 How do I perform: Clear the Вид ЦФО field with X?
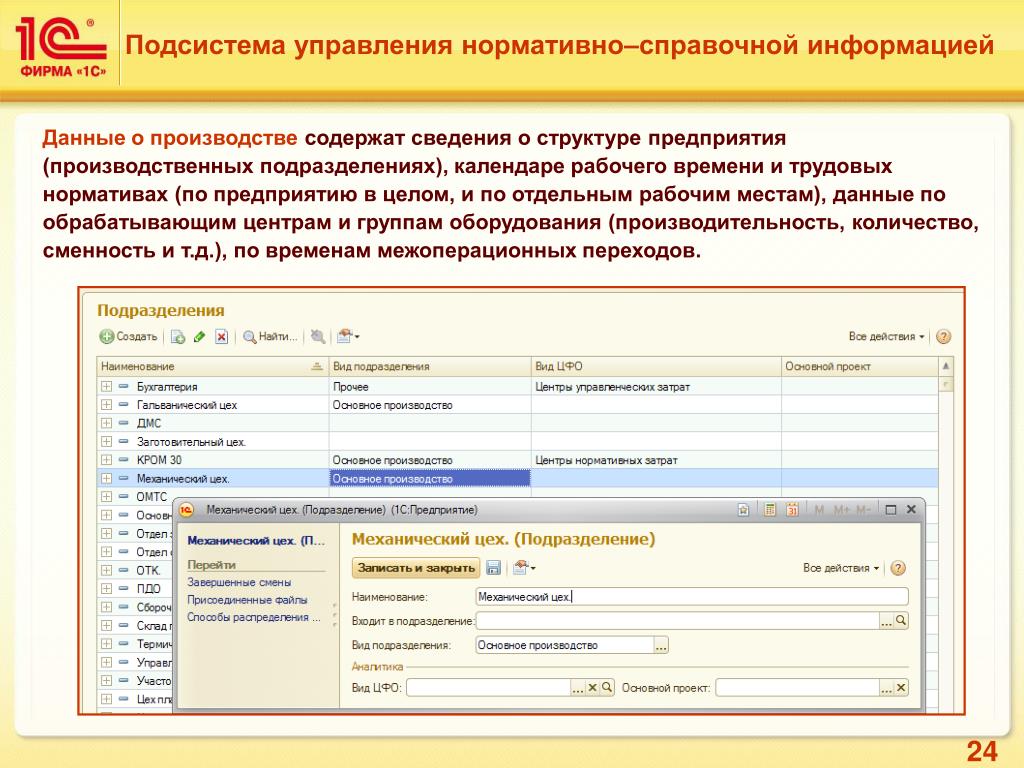(x=592, y=688)
